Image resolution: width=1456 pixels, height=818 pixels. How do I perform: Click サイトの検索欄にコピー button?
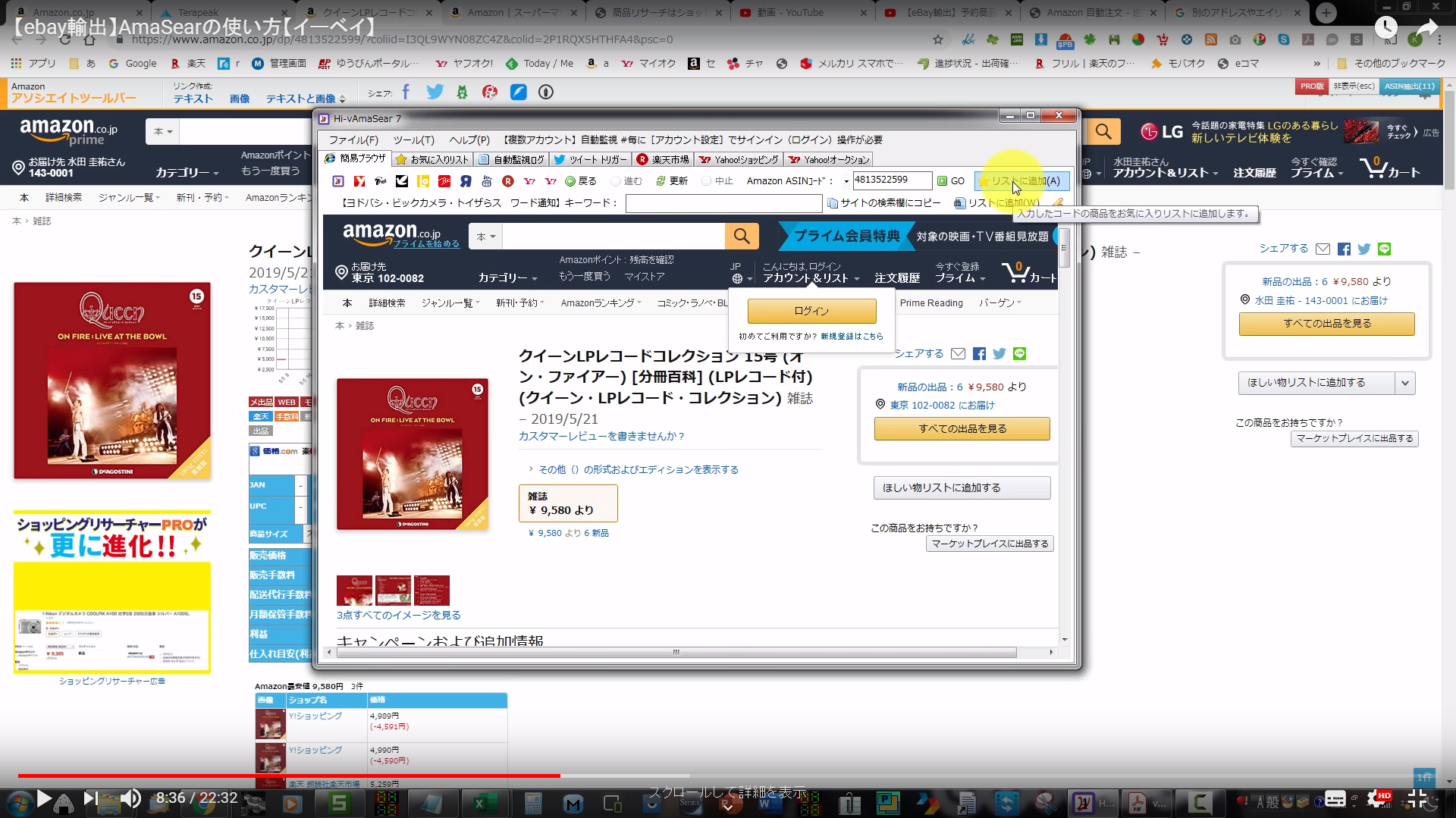[884, 203]
